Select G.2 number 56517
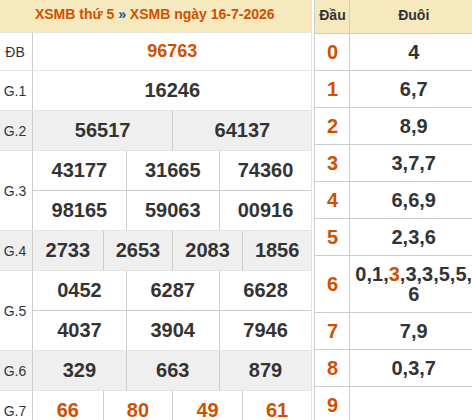Image resolution: width=472 pixels, height=420 pixels. 102,130
